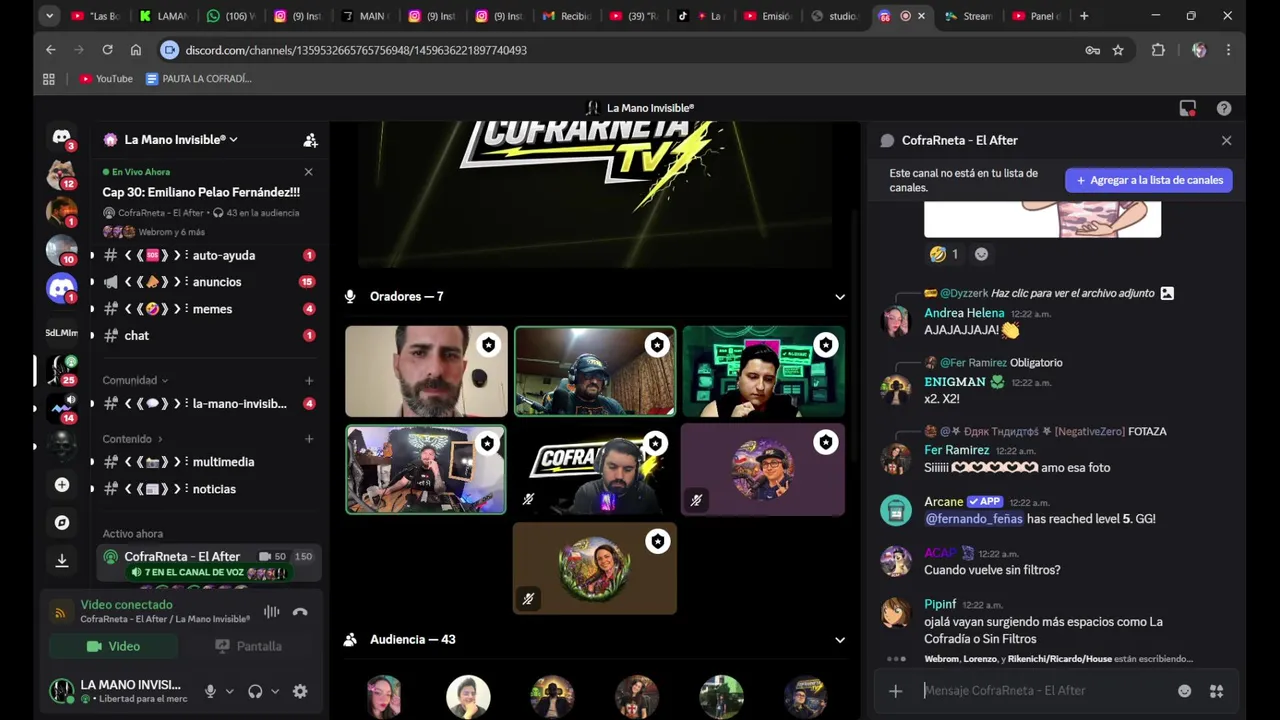Click the download apps icon in server bar
This screenshot has height=720, width=1280.
tap(62, 561)
